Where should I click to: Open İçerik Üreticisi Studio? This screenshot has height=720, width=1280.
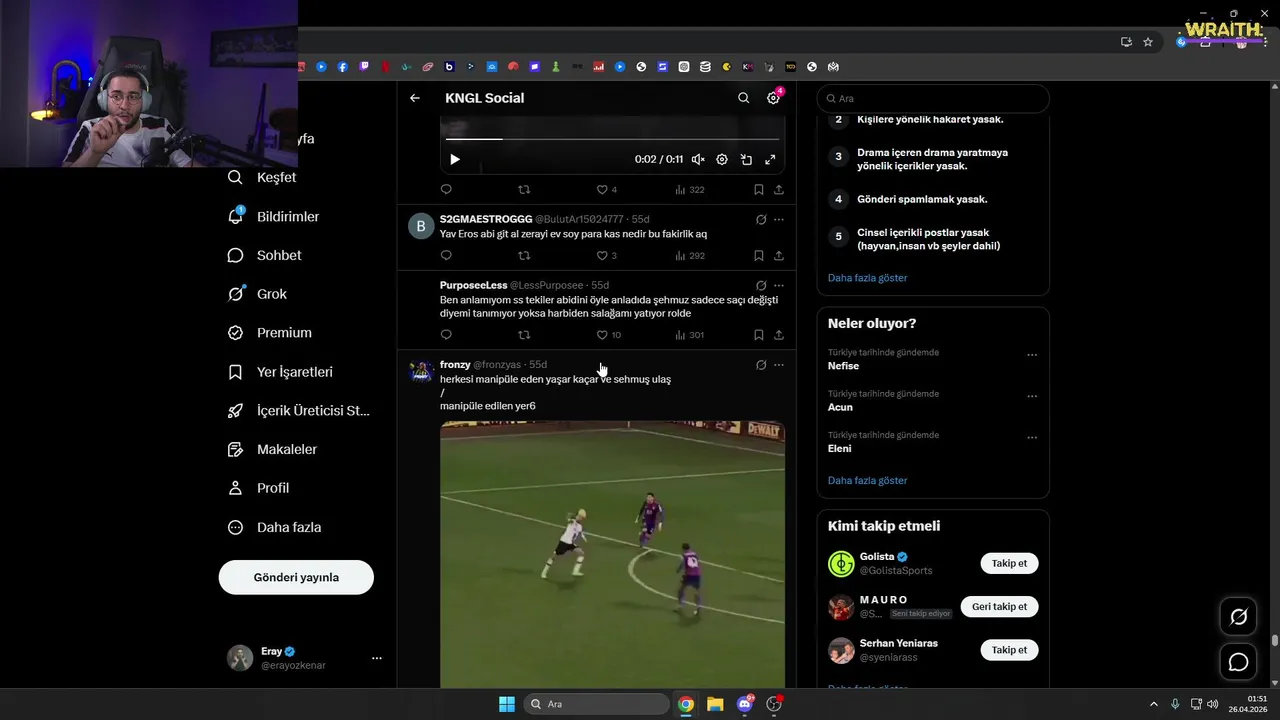(298, 411)
